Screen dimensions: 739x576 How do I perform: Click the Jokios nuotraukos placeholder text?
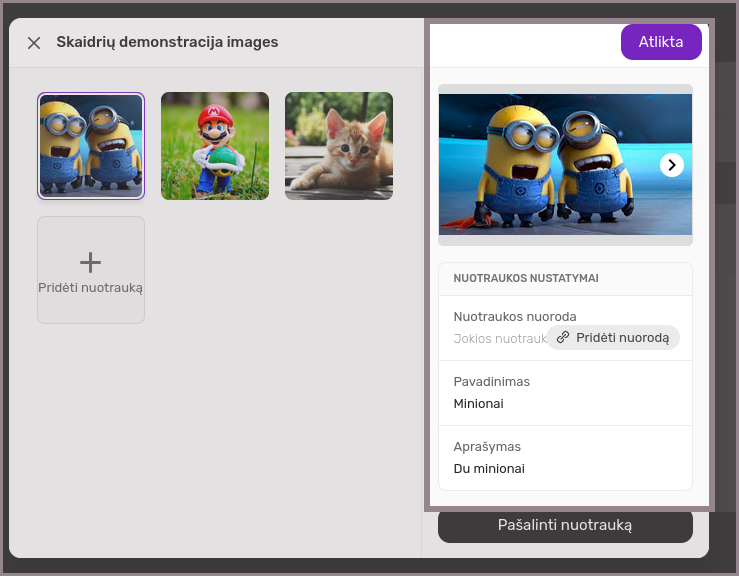pyautogui.click(x=498, y=338)
